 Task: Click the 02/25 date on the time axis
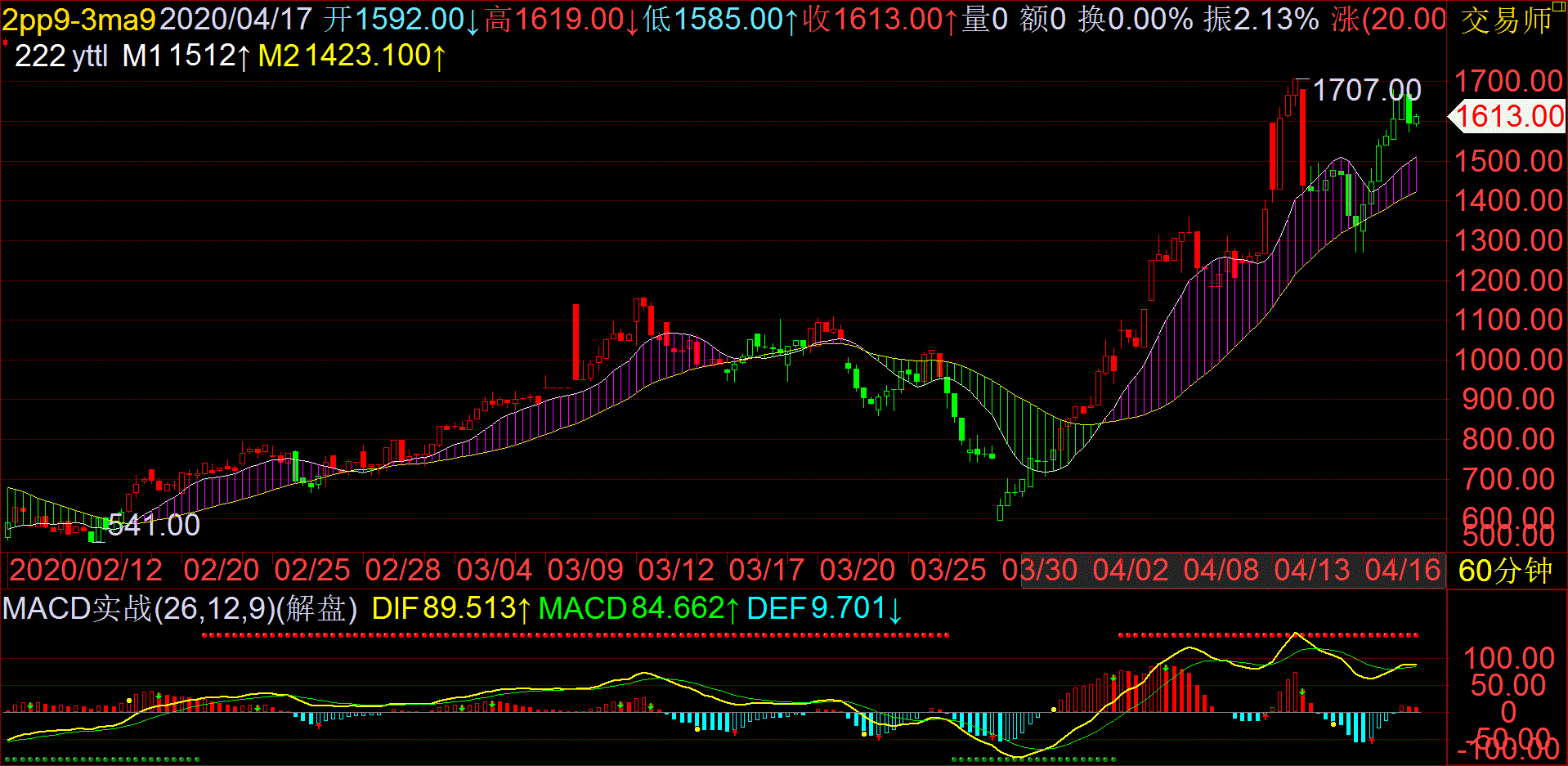tap(312, 570)
